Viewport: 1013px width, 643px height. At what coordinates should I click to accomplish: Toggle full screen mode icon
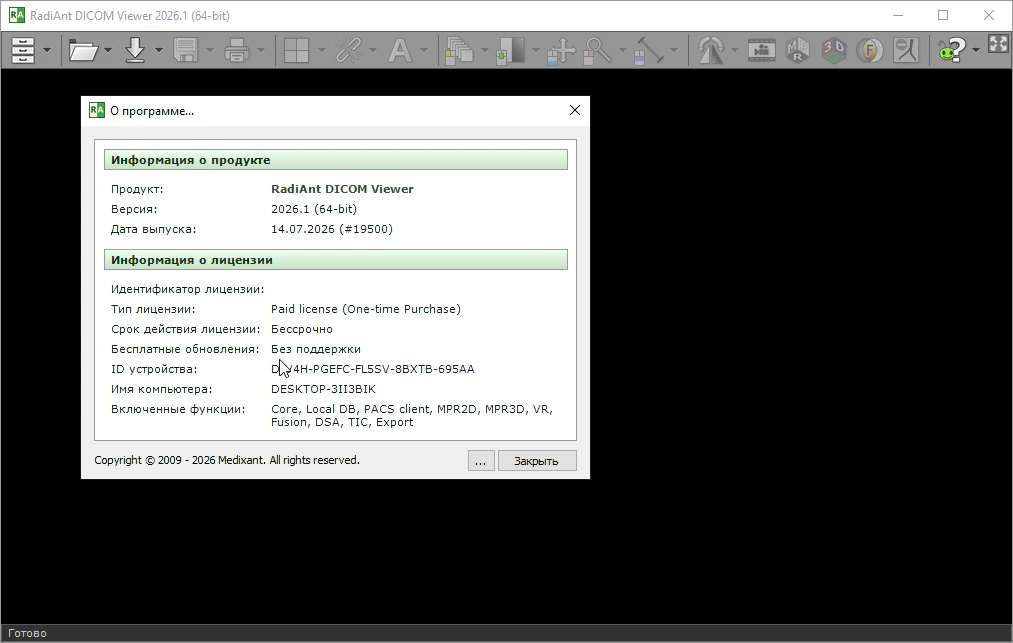pyautogui.click(x=998, y=44)
